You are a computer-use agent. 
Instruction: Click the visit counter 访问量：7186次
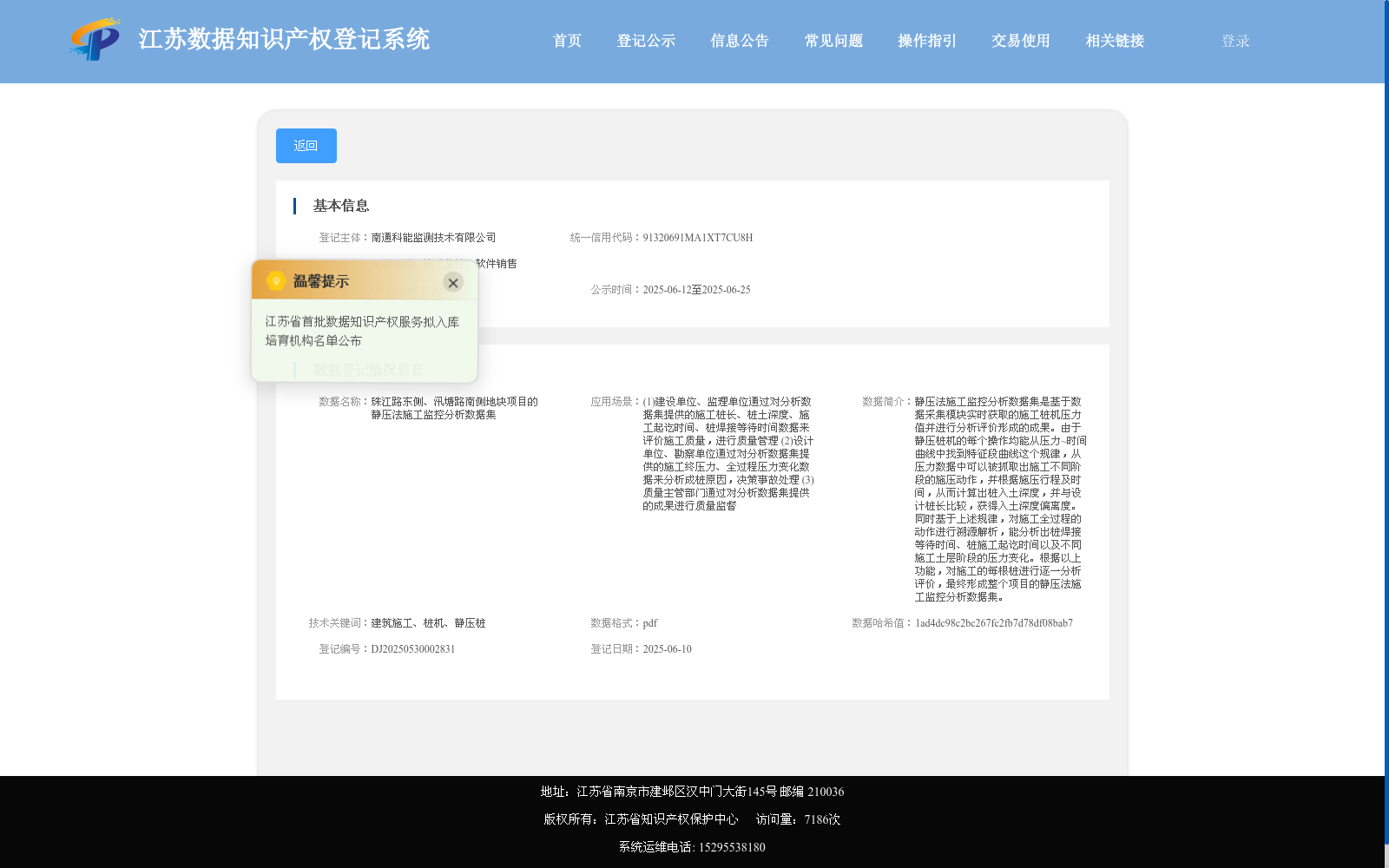(x=798, y=819)
